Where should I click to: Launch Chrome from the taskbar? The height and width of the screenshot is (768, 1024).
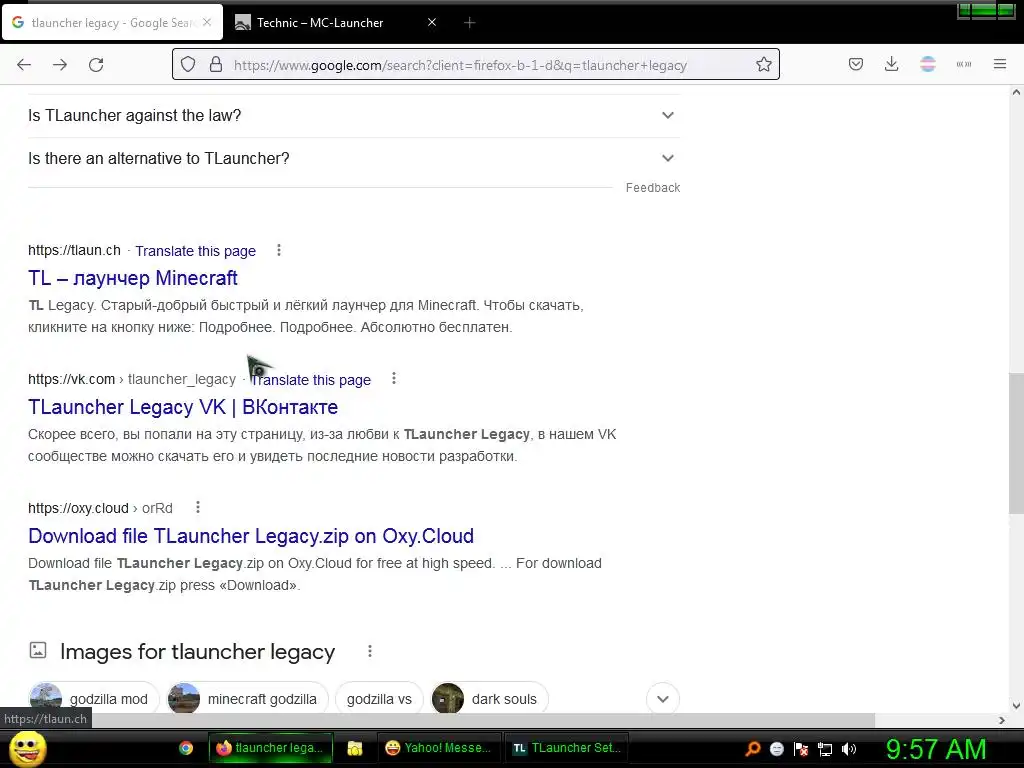pyautogui.click(x=186, y=748)
